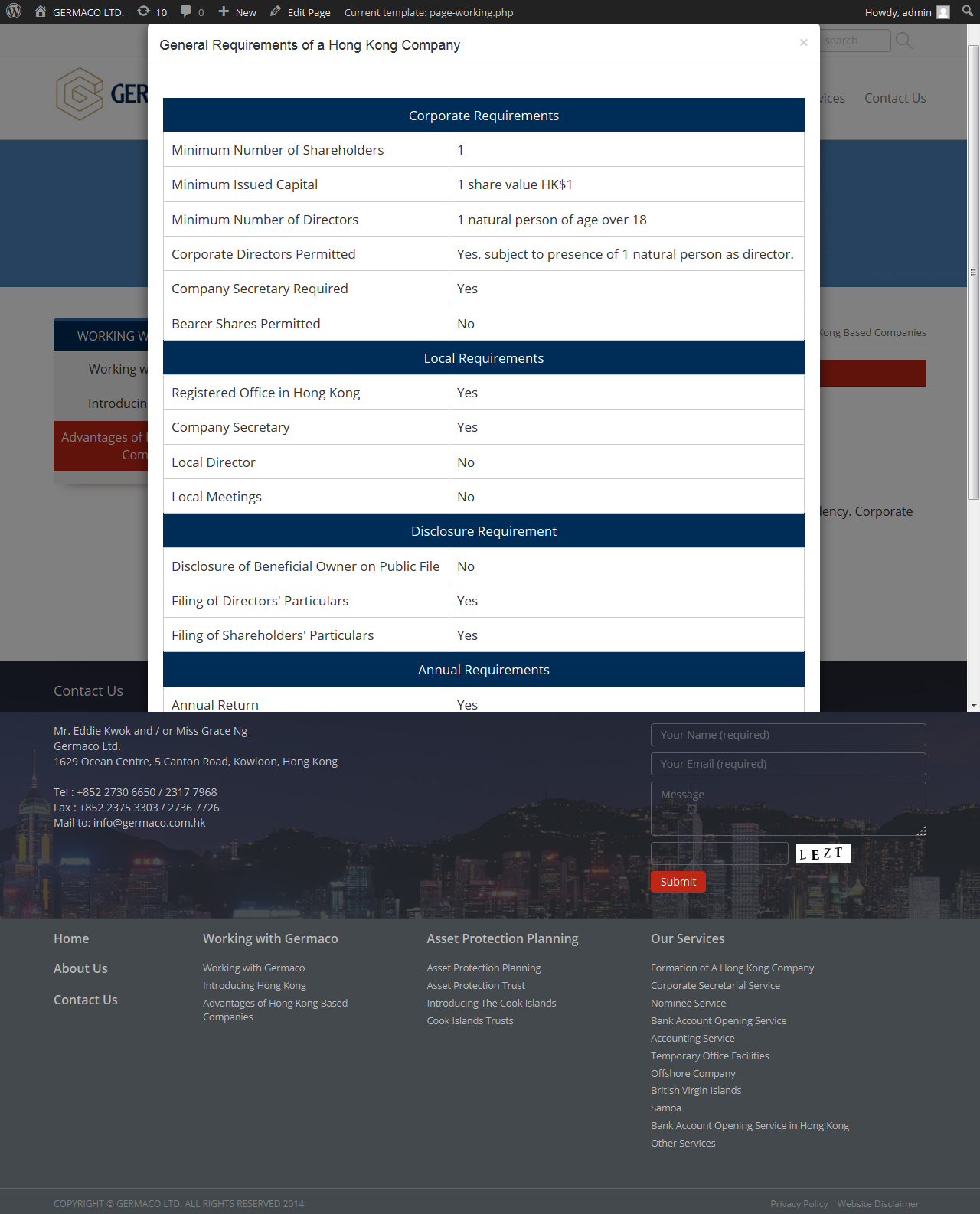Open the comments bubble icon
The image size is (980, 1214).
(x=186, y=12)
